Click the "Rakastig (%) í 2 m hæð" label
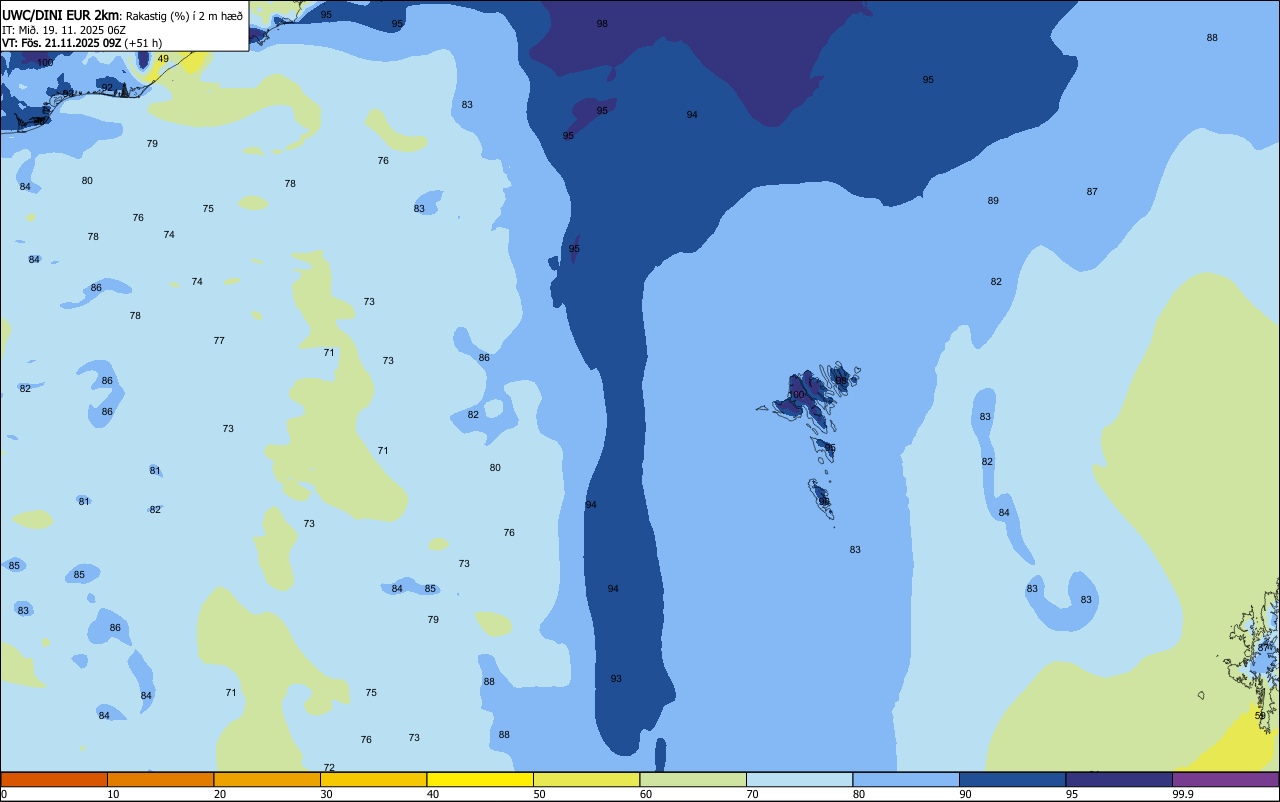Image resolution: width=1280 pixels, height=802 pixels. pyautogui.click(x=184, y=15)
